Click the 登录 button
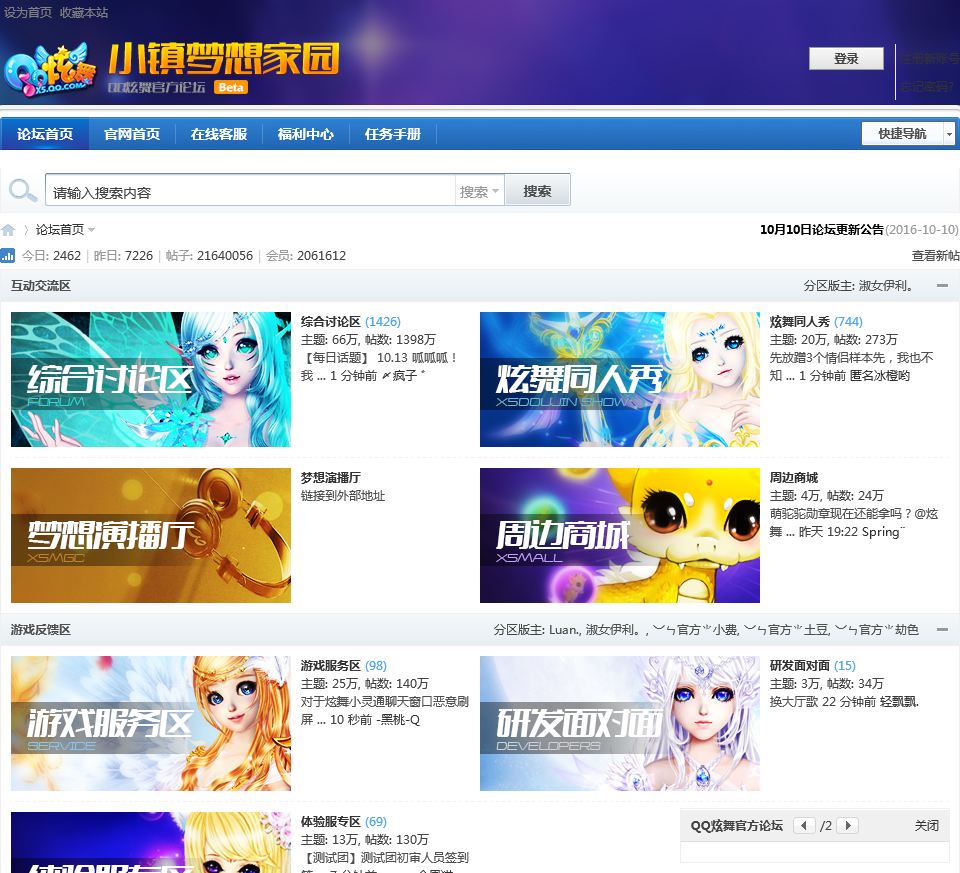Viewport: 960px width, 873px height. click(846, 59)
